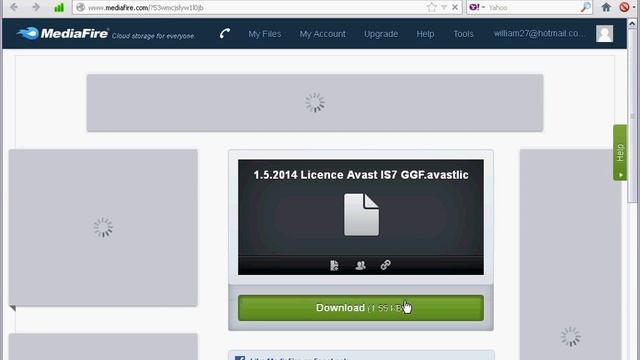The width and height of the screenshot is (640, 360).
Task: Open My Files in the navigation
Action: click(x=264, y=34)
